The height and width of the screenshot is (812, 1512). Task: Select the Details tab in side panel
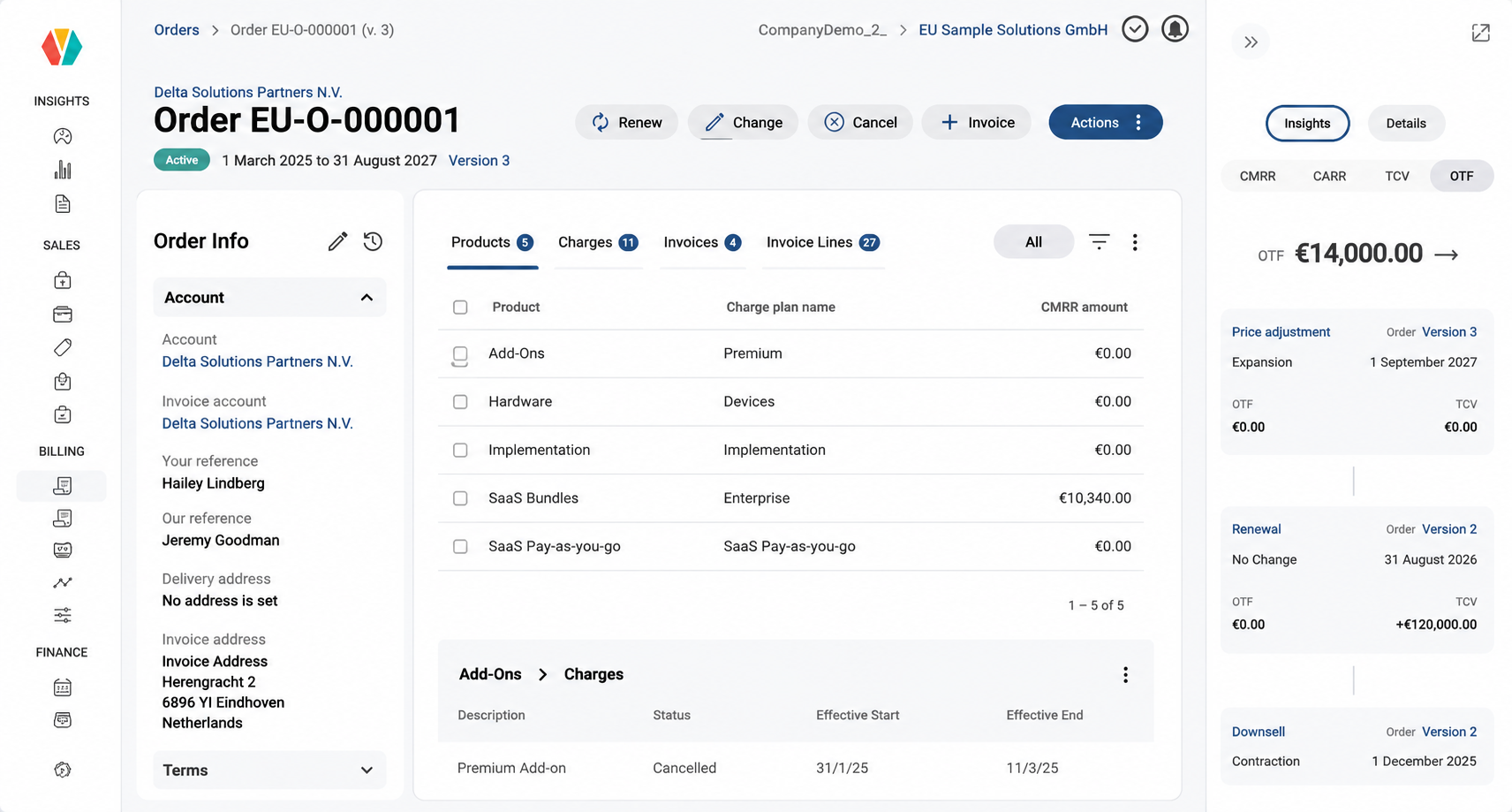point(1406,124)
